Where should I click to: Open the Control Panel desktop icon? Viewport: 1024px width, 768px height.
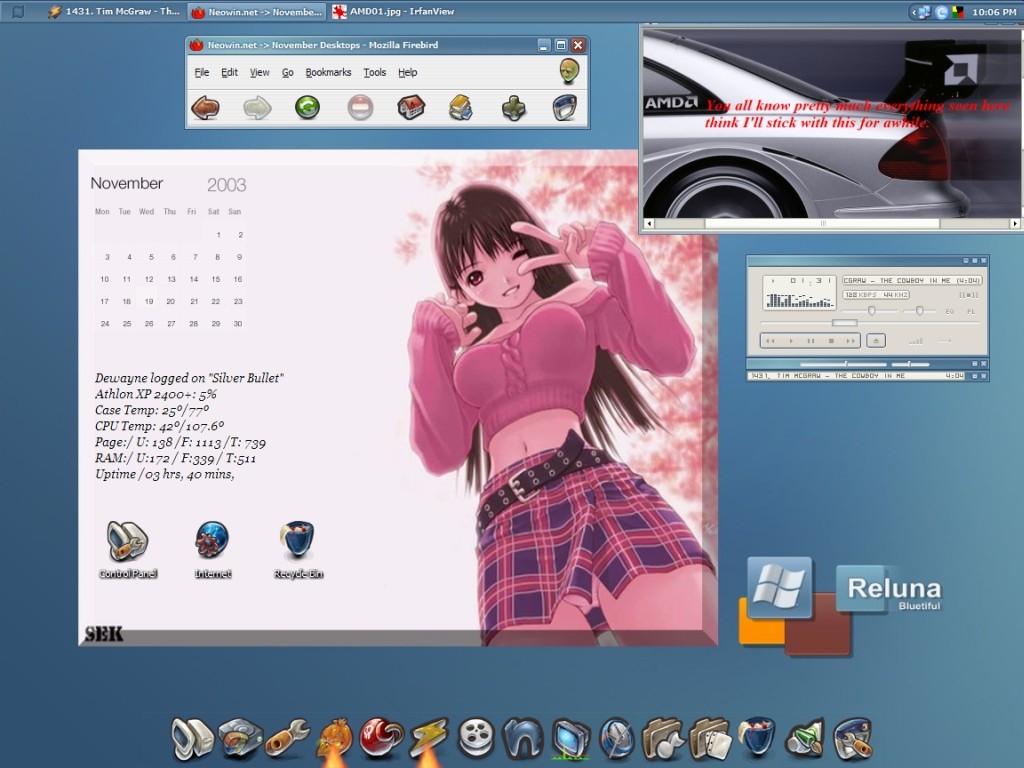pos(128,542)
